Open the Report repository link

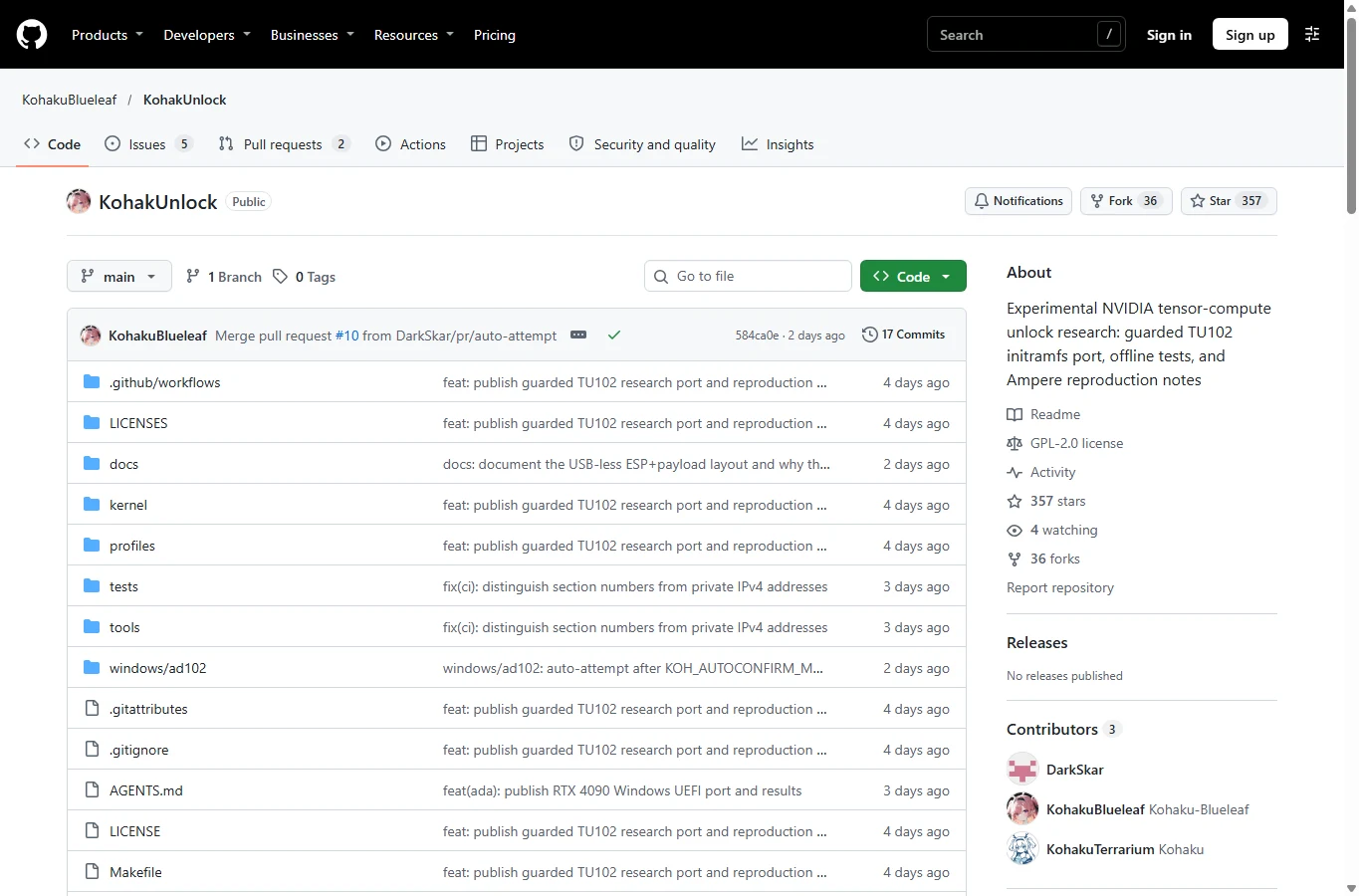tap(1060, 587)
